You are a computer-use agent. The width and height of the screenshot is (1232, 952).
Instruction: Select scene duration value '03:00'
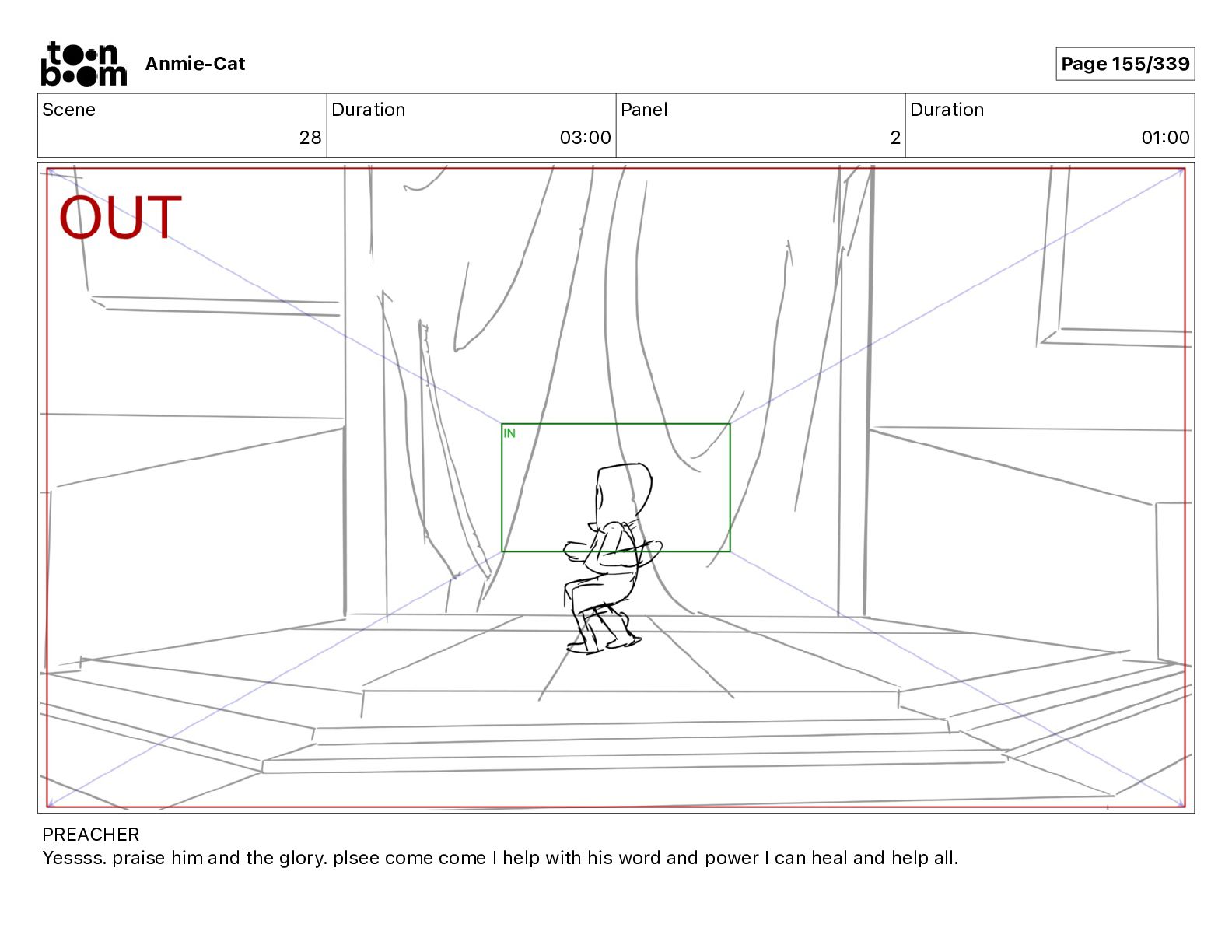coord(585,138)
